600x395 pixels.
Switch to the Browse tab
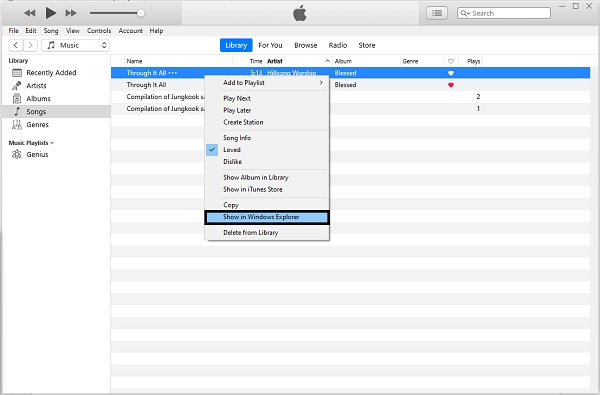(306, 45)
